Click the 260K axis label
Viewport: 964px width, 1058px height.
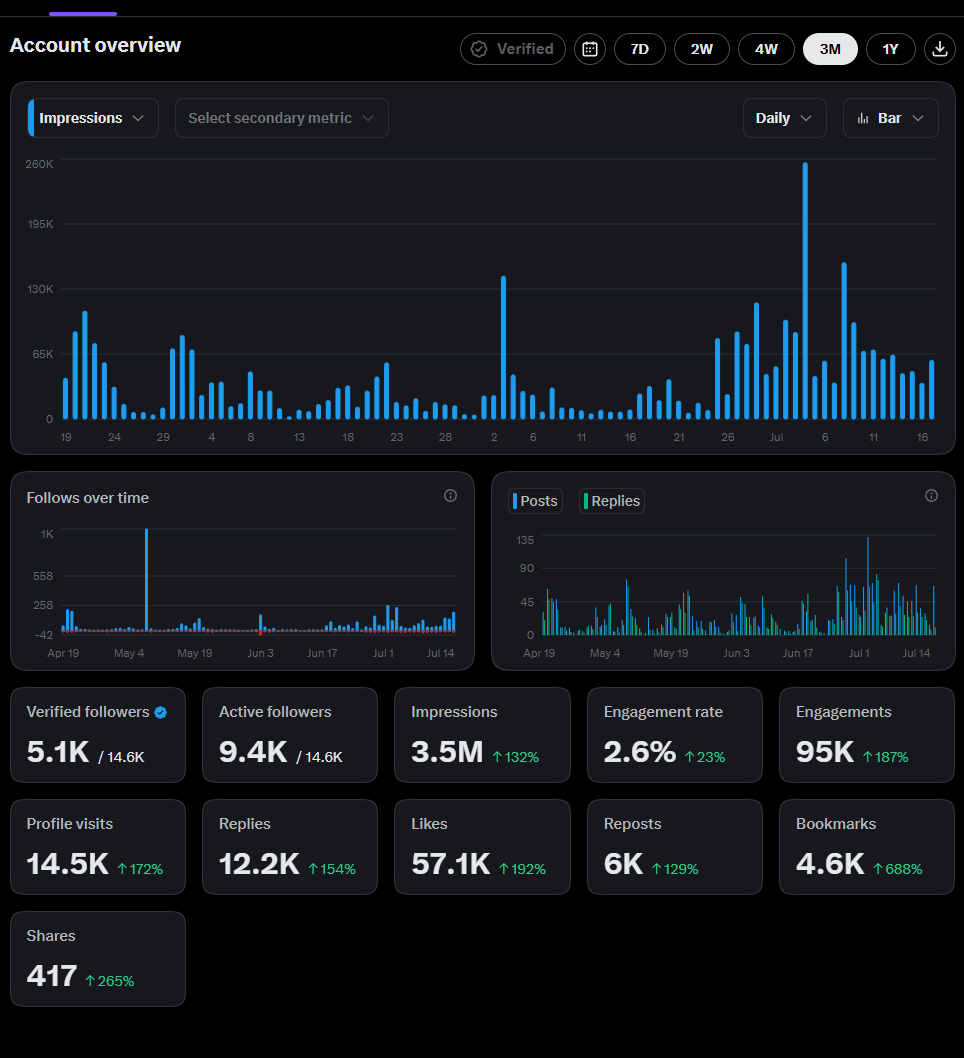(39, 164)
